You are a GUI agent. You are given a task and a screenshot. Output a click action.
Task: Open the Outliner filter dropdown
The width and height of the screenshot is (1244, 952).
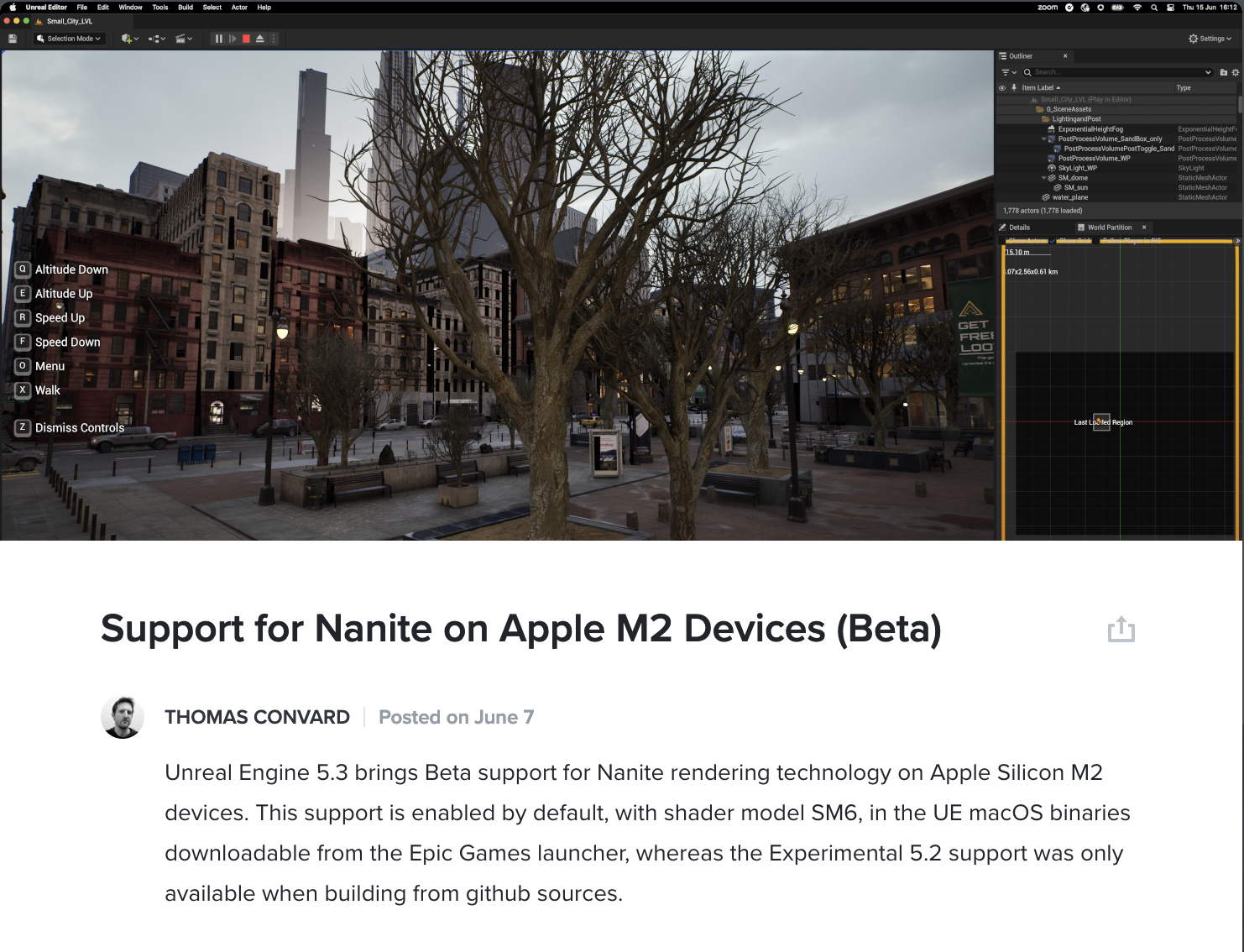pos(1009,72)
